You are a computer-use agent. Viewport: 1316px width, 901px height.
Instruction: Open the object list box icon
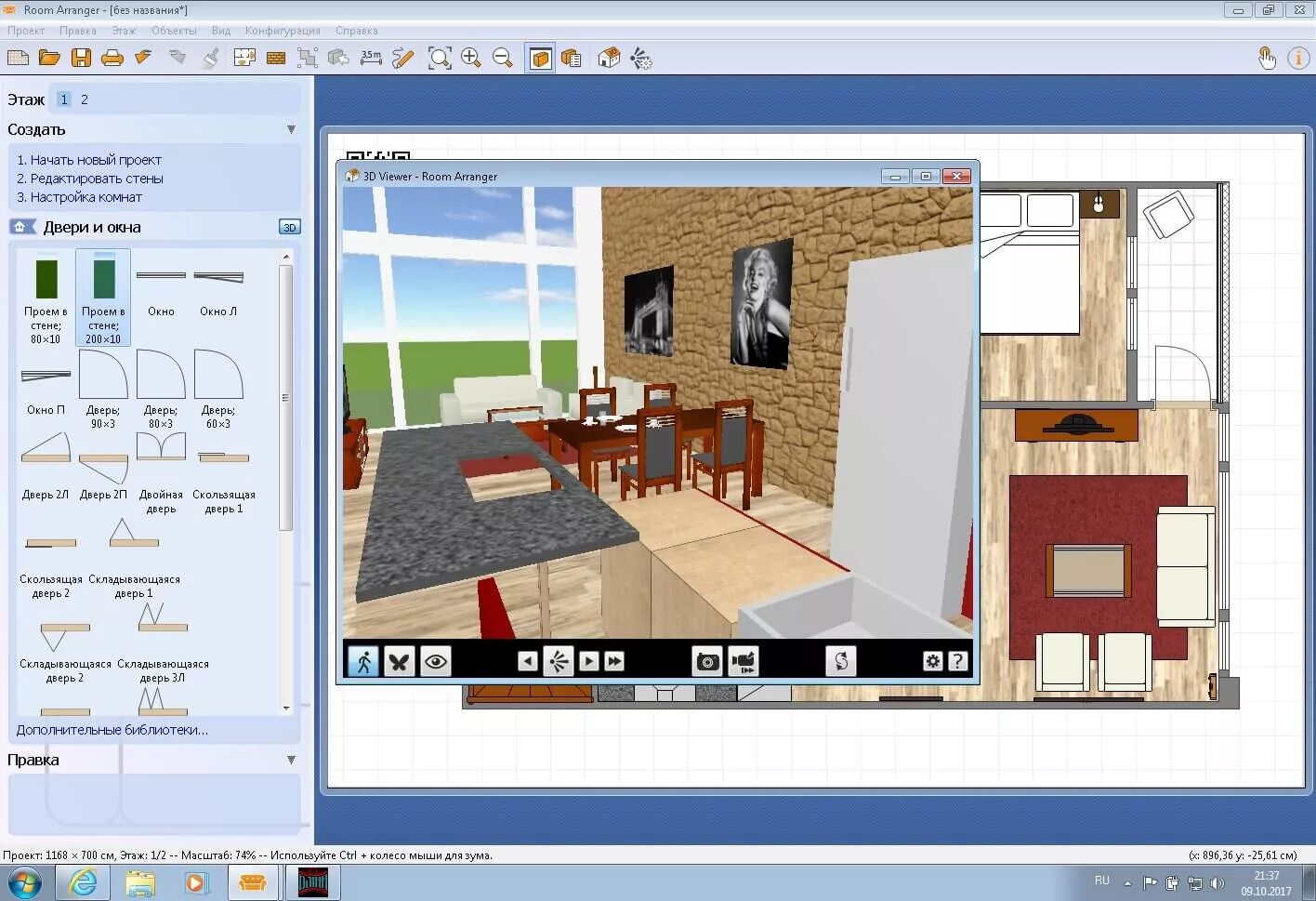(572, 59)
